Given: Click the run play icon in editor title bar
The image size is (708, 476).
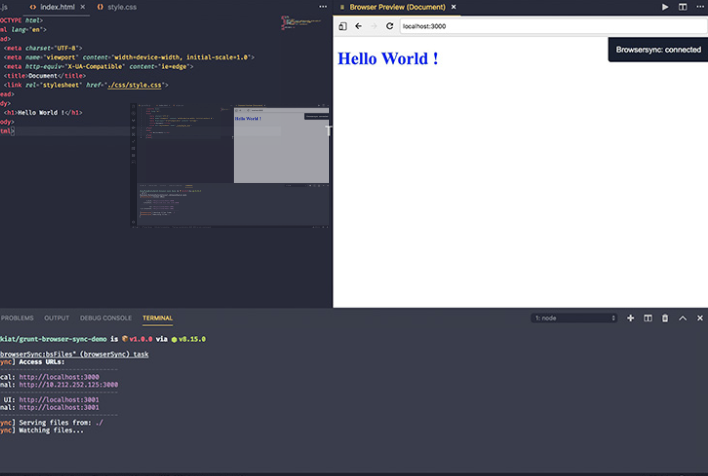Looking at the screenshot, I should 666,7.
